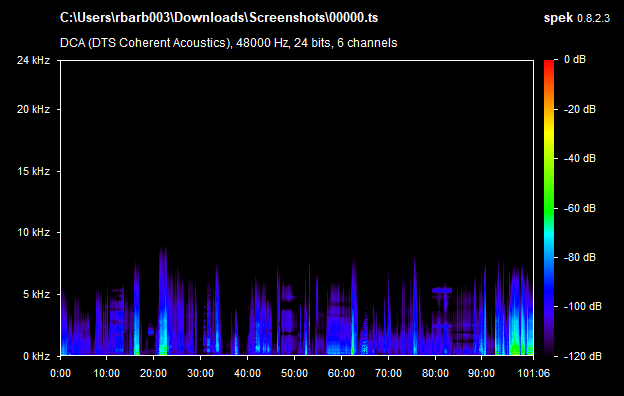This screenshot has height=396, width=624.
Task: Click the 24 kHz frequency axis label
Action: click(33, 60)
